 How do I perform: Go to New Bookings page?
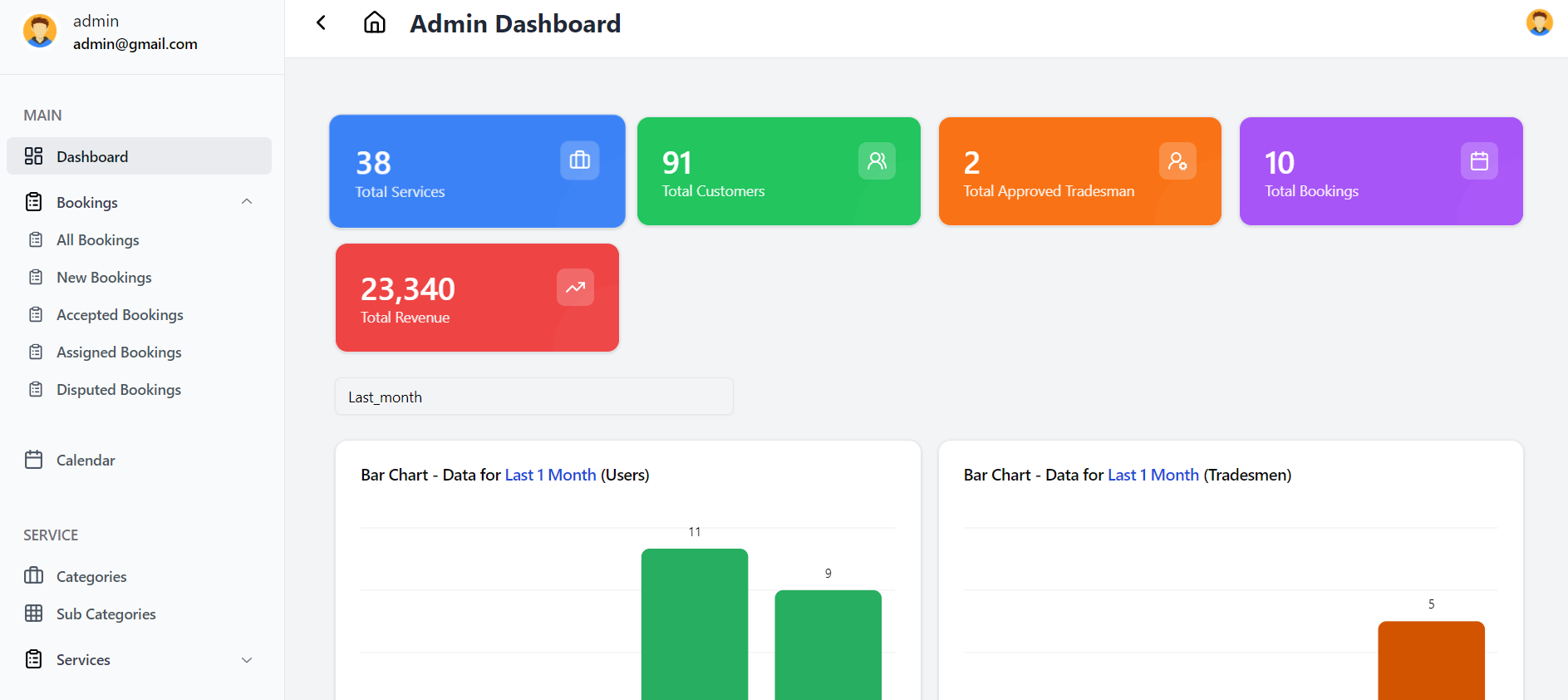tap(104, 278)
